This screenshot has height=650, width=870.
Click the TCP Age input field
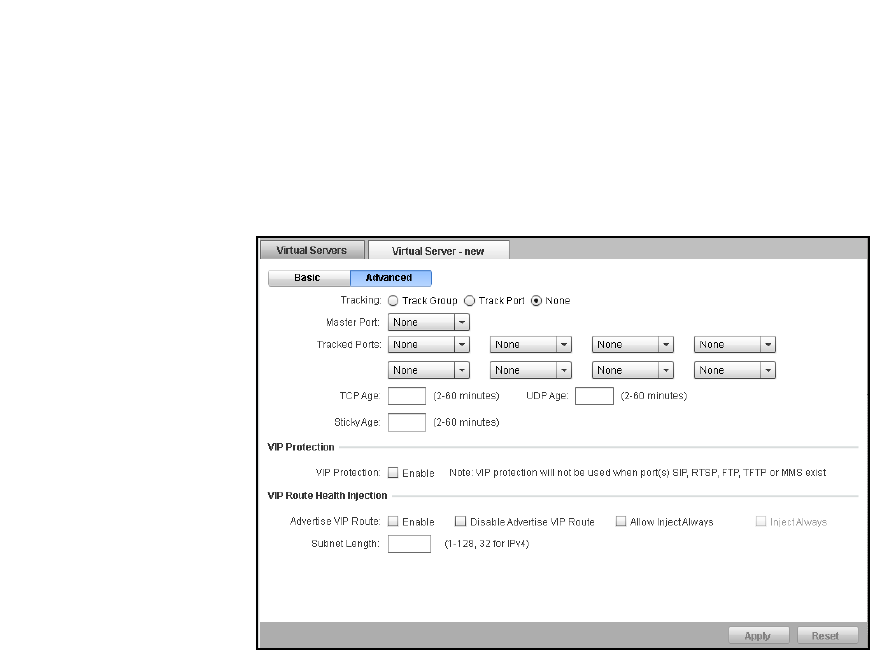pyautogui.click(x=406, y=396)
